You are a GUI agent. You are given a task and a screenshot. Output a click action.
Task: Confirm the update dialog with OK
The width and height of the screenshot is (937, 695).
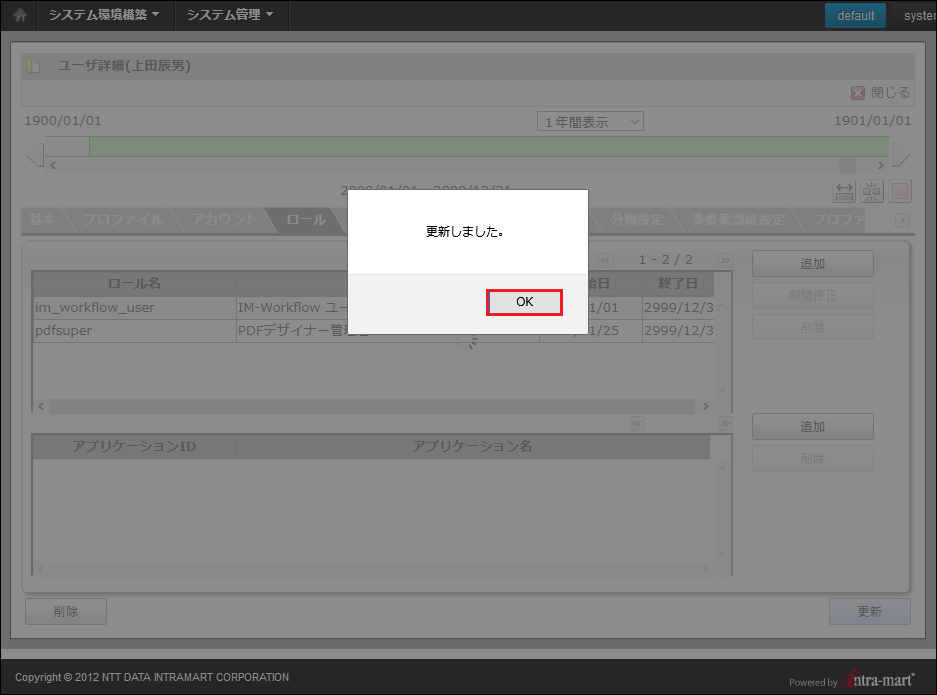pyautogui.click(x=524, y=302)
